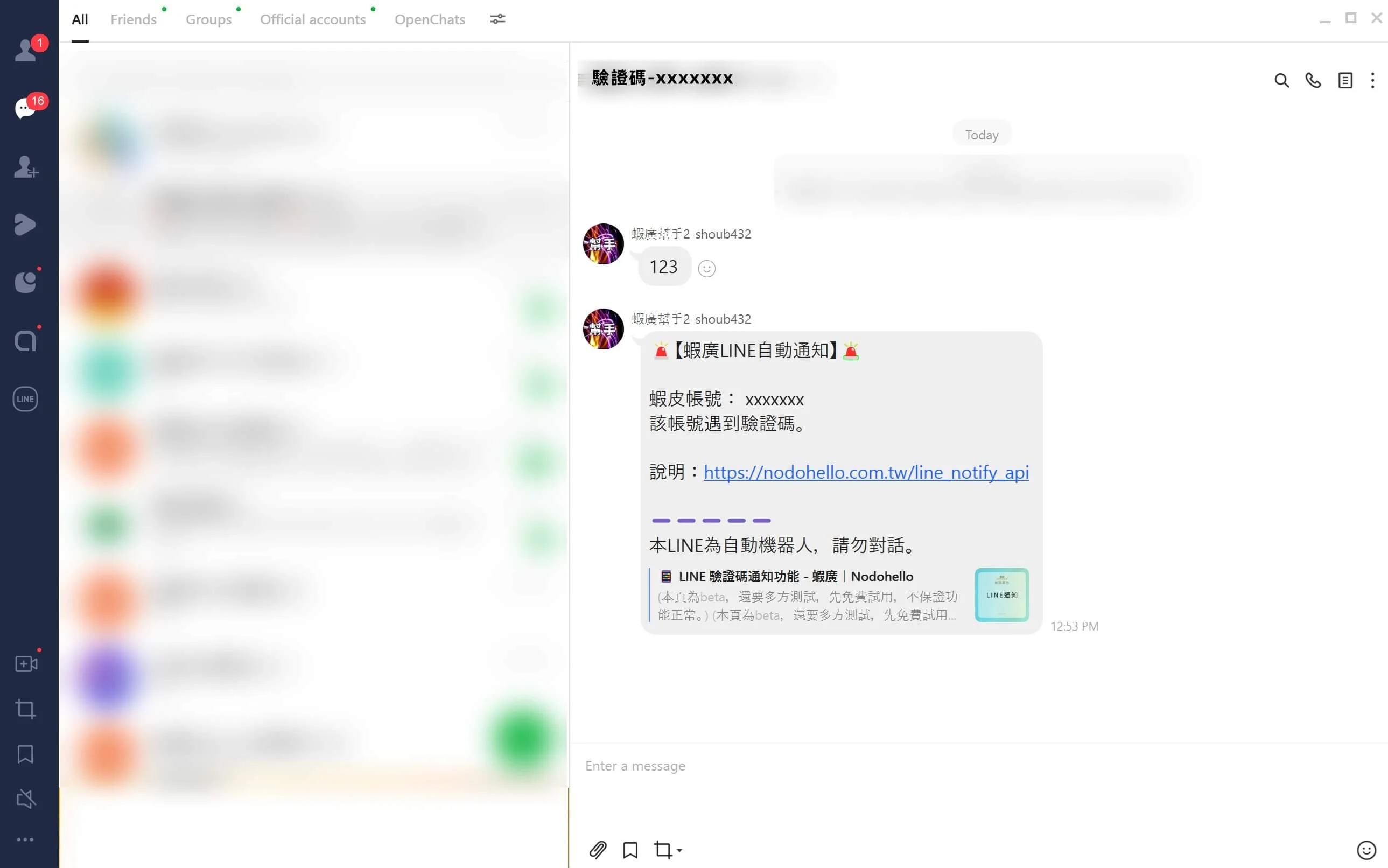
Task: Click the chat title 驗證碼-xxxxxxx
Action: pos(662,78)
